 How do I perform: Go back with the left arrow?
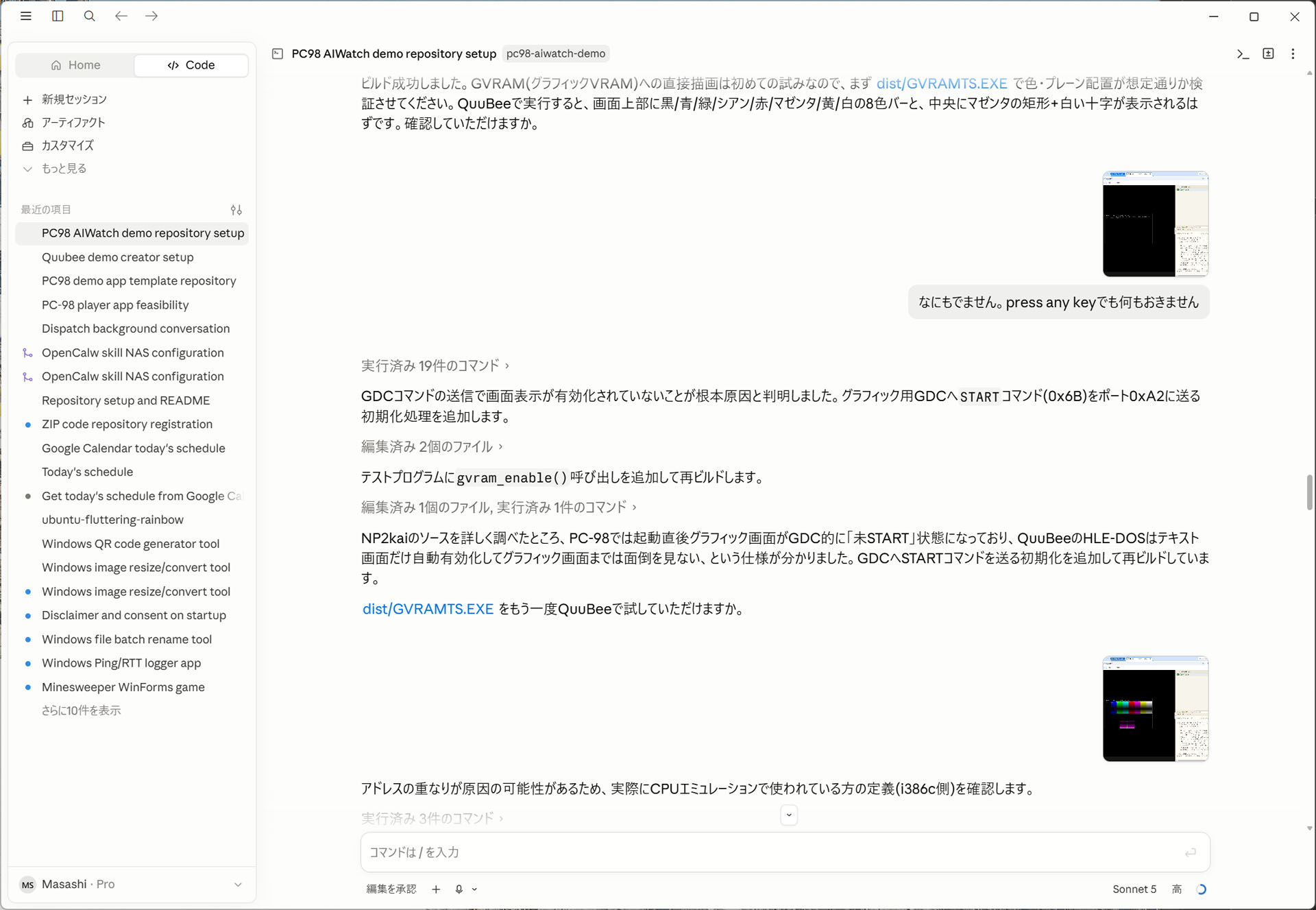point(121,16)
